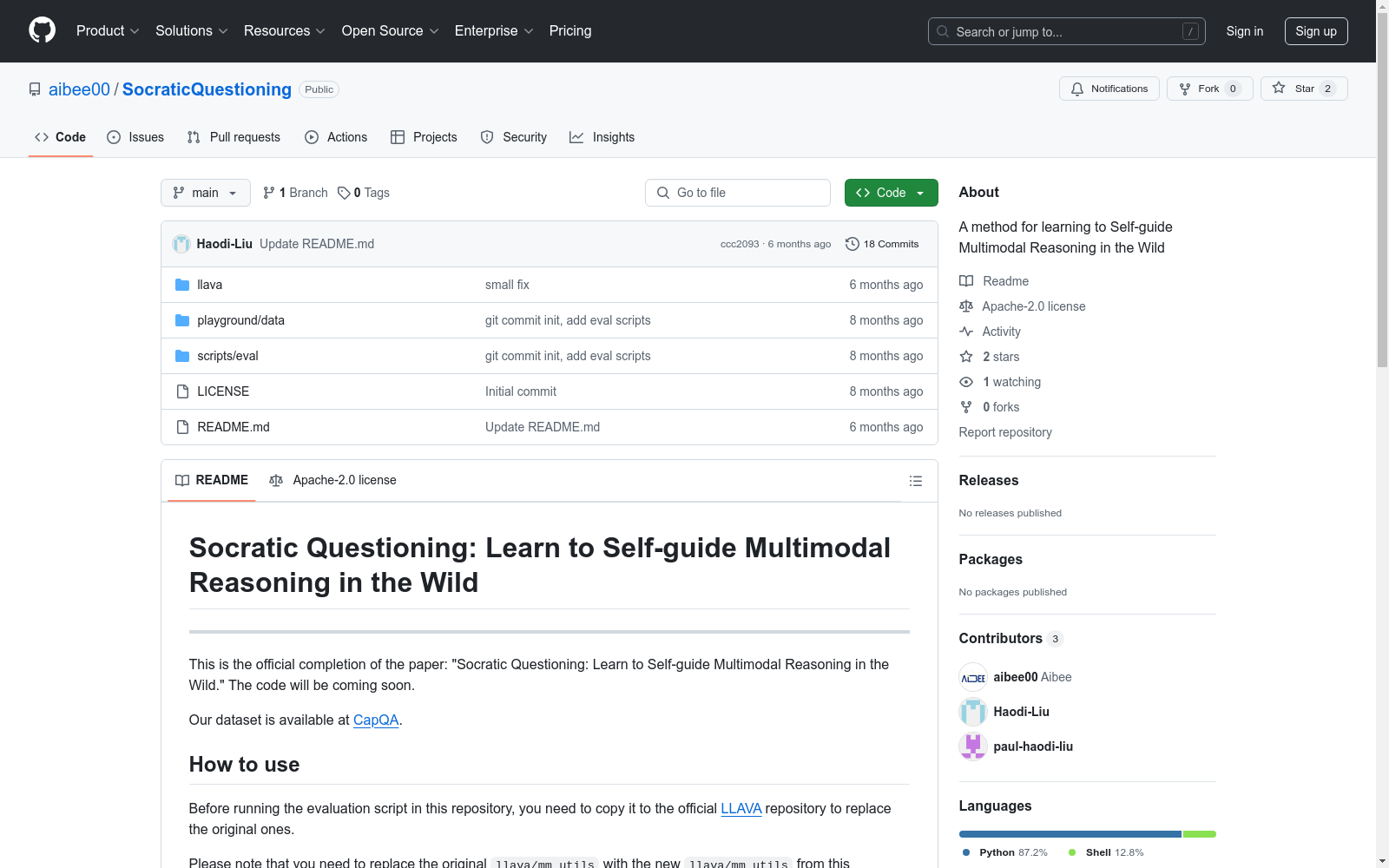Click the SocraticQuestioning repository name link
The width and height of the screenshot is (1389, 868).
click(207, 89)
